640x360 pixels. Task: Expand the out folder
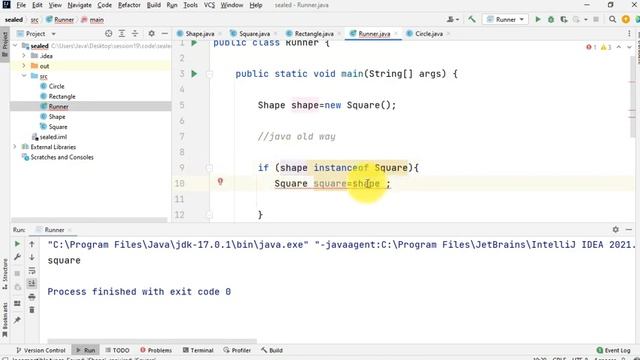click(24, 66)
